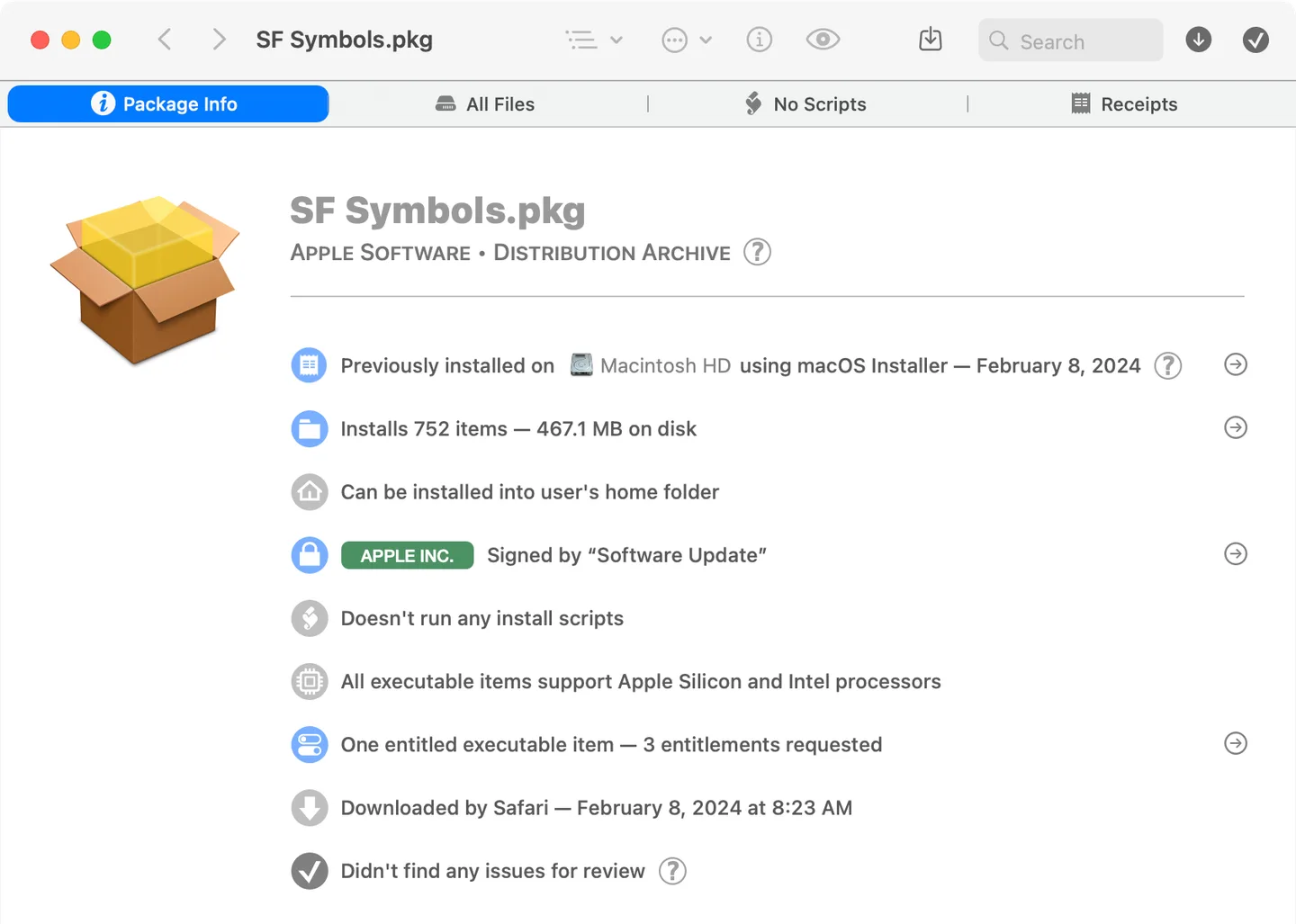Click the download icon beside Downloaded by Safari
The width and height of the screenshot is (1296, 924).
(309, 807)
